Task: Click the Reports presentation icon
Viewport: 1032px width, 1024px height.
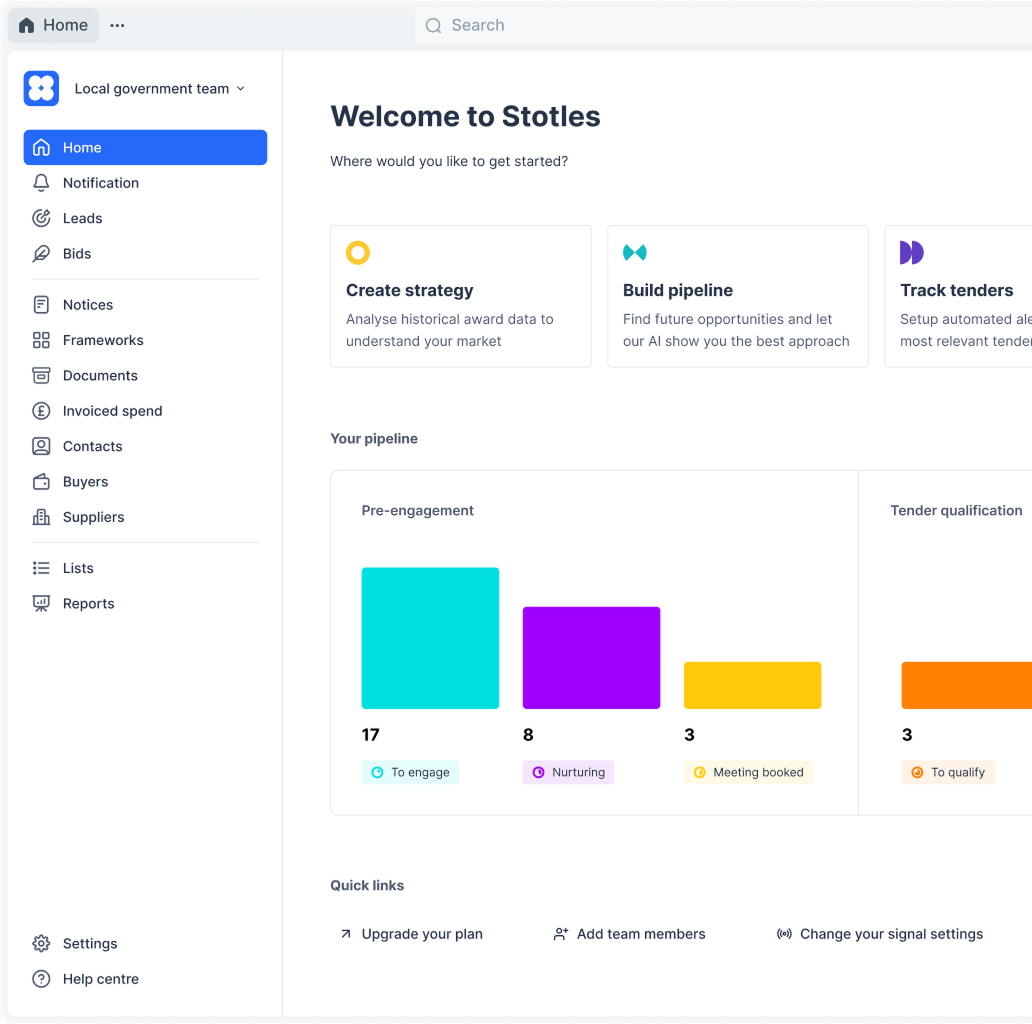Action: [x=41, y=603]
